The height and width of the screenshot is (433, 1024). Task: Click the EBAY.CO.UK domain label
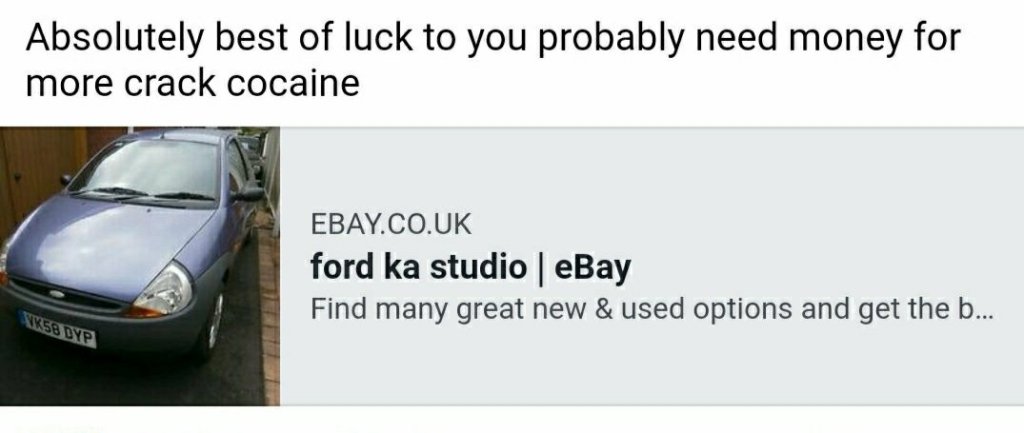390,225
